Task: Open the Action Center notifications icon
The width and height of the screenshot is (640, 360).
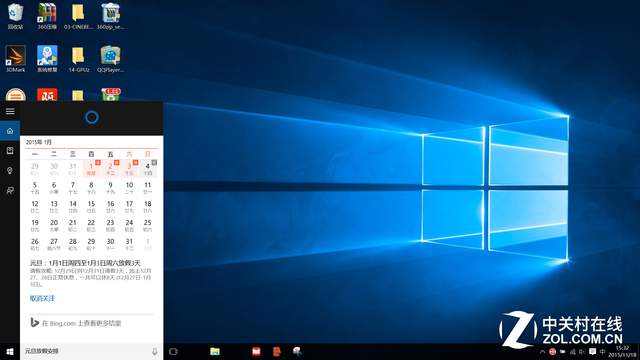Action: click(592, 351)
